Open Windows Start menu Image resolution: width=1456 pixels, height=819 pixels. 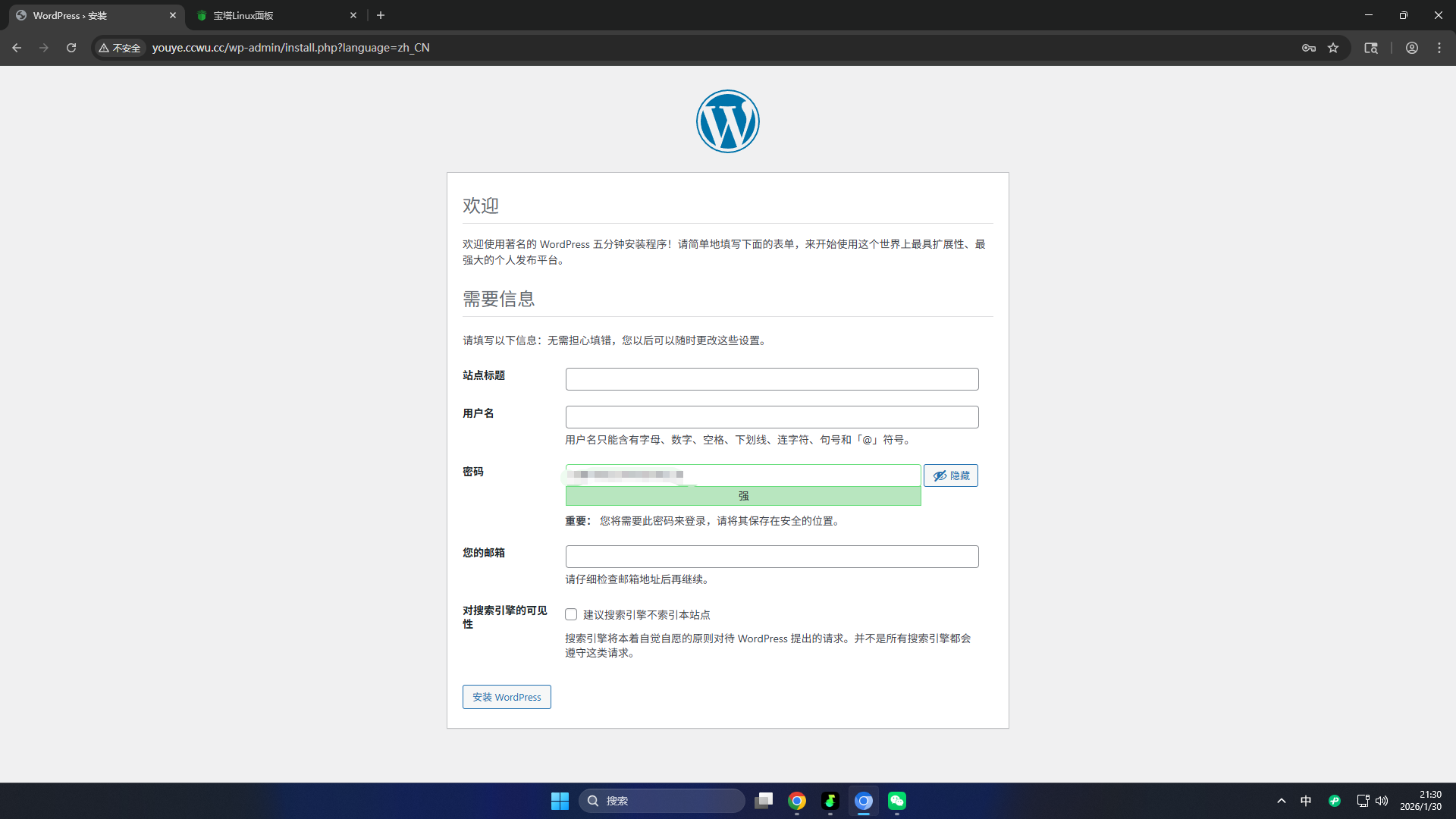tap(560, 801)
